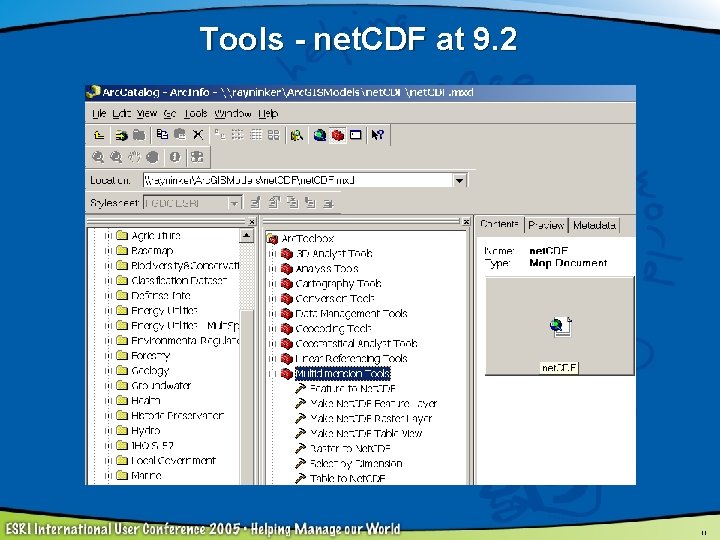The height and width of the screenshot is (540, 720).
Task: Open the Stylesheet dropdown
Action: point(234,203)
